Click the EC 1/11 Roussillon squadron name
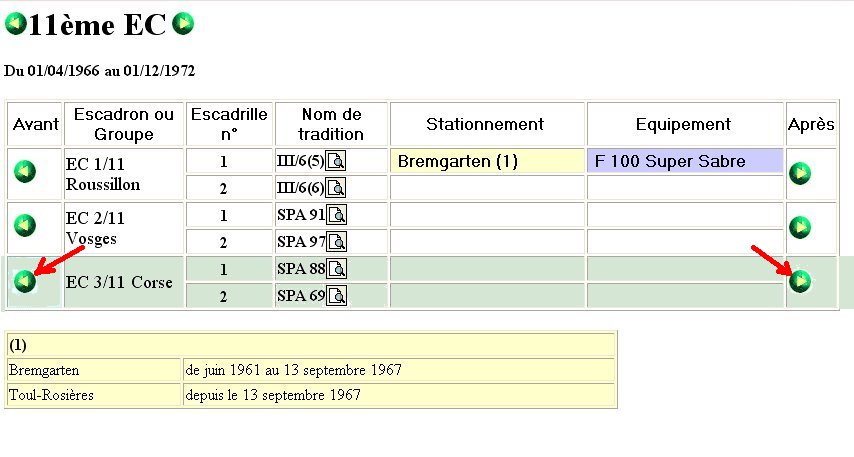 point(102,174)
